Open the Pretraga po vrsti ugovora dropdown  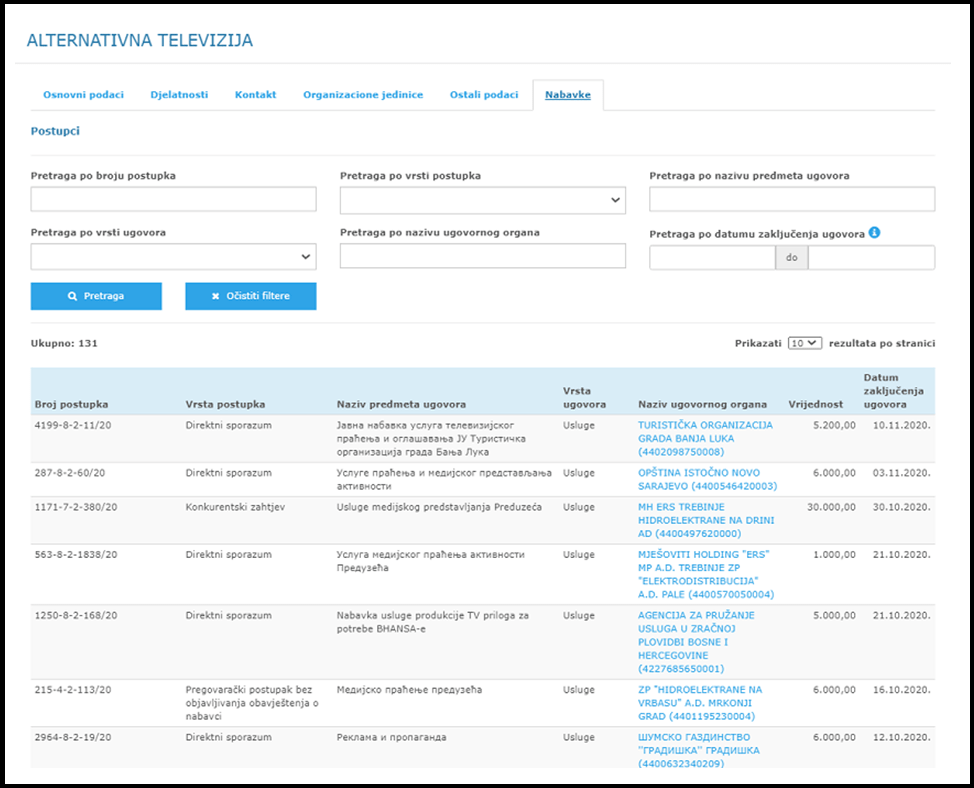tap(173, 257)
